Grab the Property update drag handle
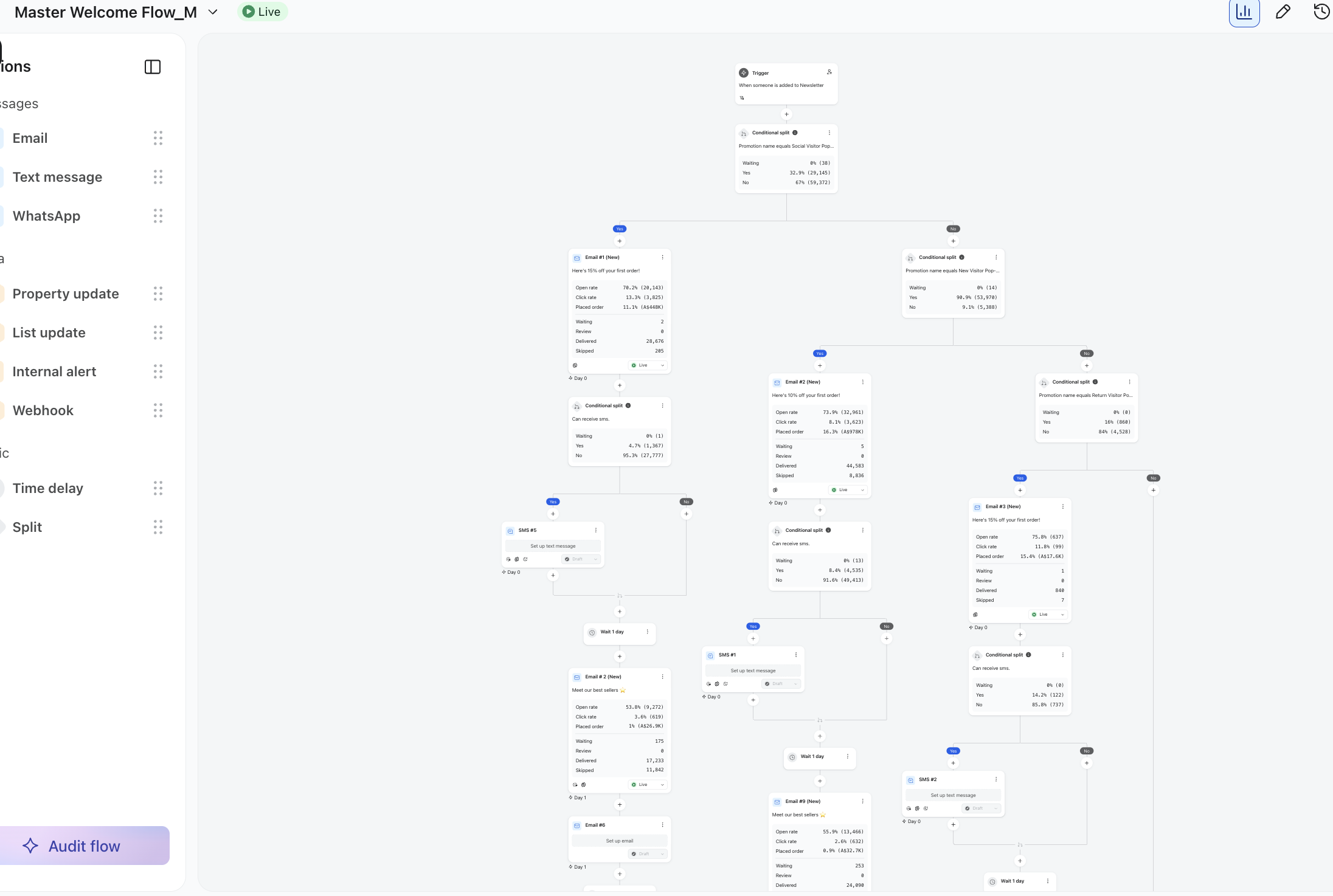This screenshot has height=896, width=1333. coord(158,294)
